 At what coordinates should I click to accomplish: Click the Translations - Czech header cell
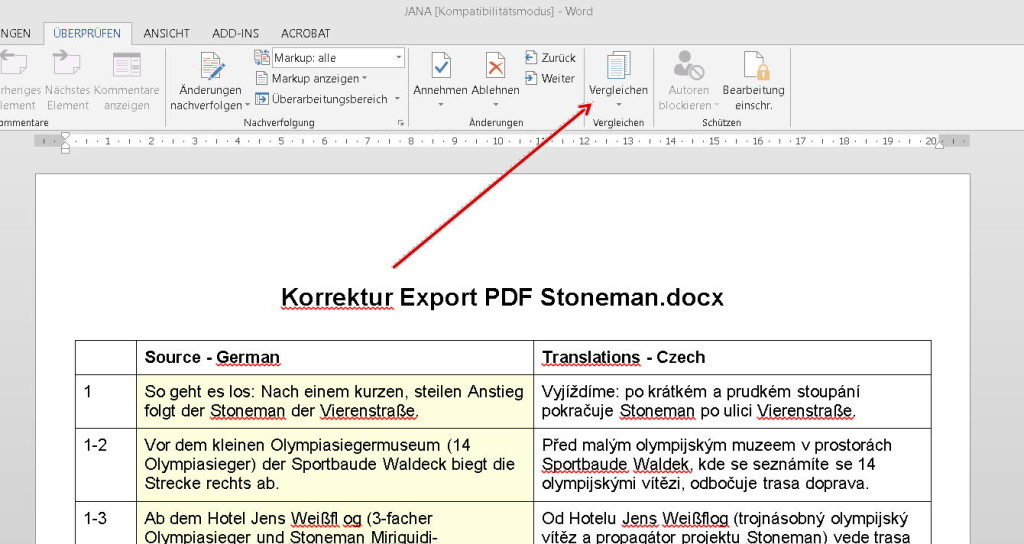(x=732, y=357)
